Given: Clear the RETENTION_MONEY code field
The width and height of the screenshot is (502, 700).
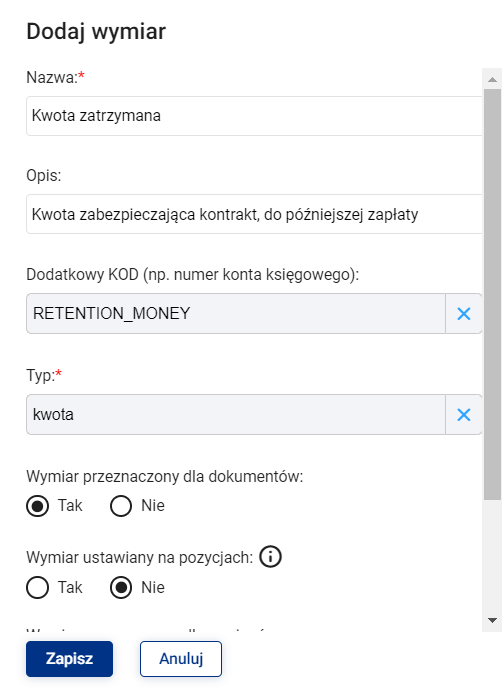Looking at the screenshot, I should (x=464, y=314).
